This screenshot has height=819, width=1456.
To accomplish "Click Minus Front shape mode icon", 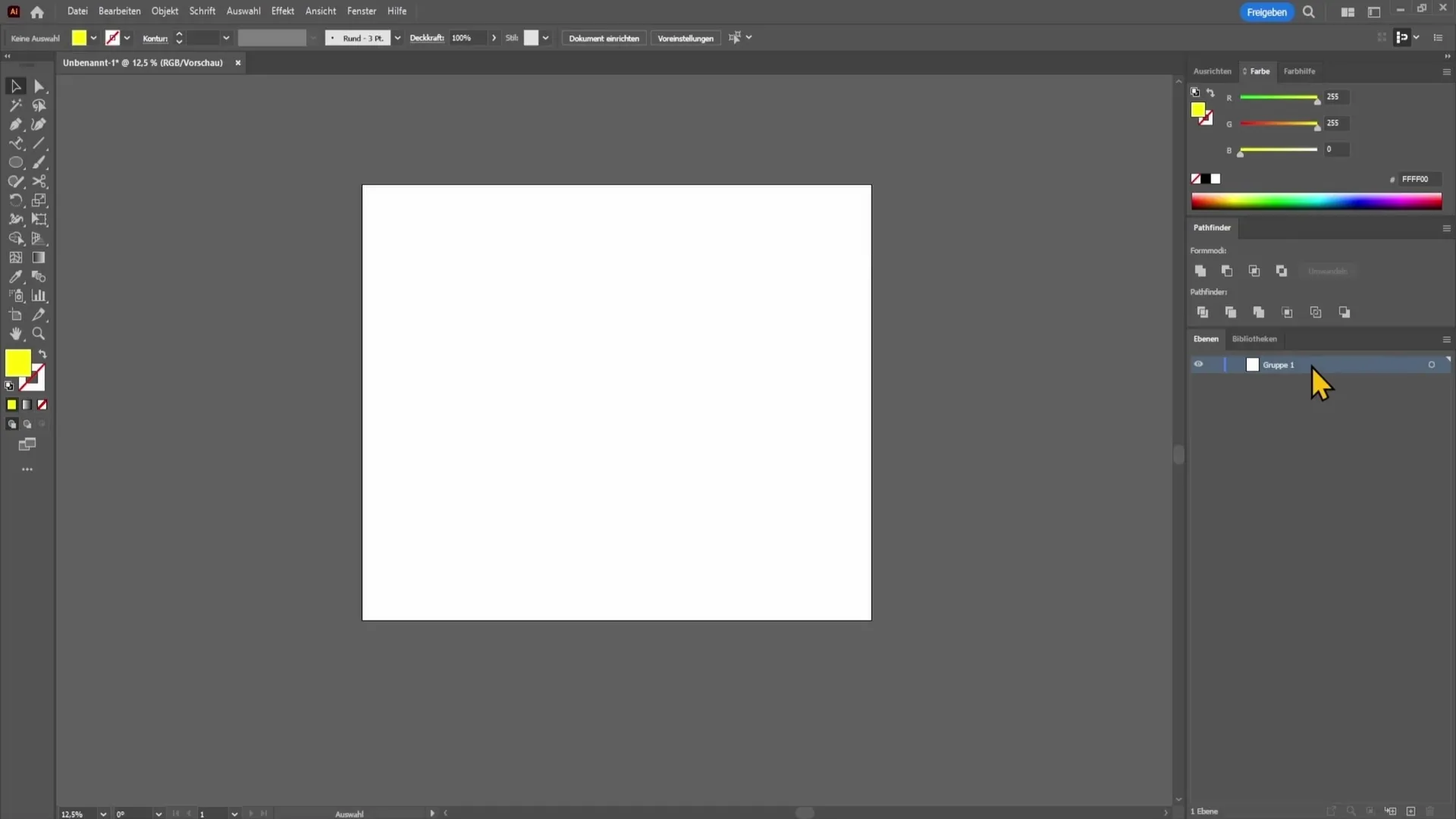I will coord(1227,271).
